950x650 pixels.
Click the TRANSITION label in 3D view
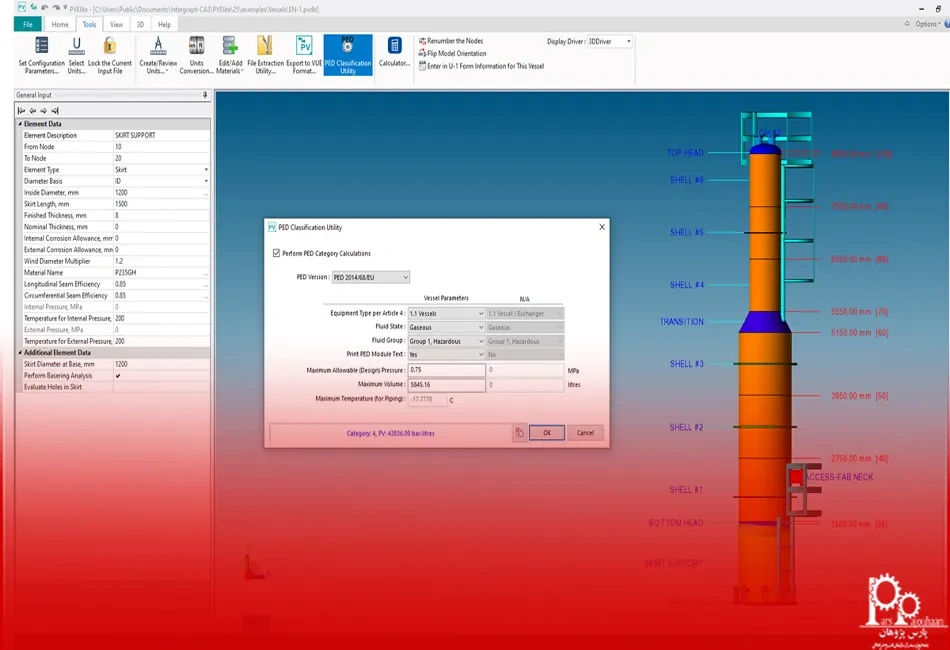click(x=682, y=322)
